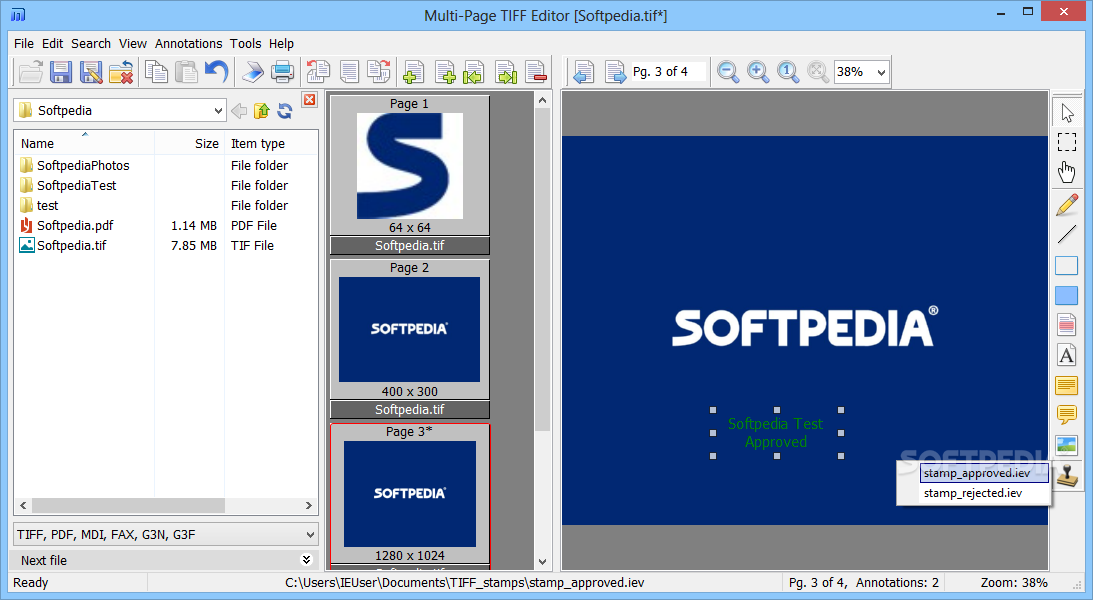Open the View menu
Screen dimensions: 1093x600
(132, 43)
